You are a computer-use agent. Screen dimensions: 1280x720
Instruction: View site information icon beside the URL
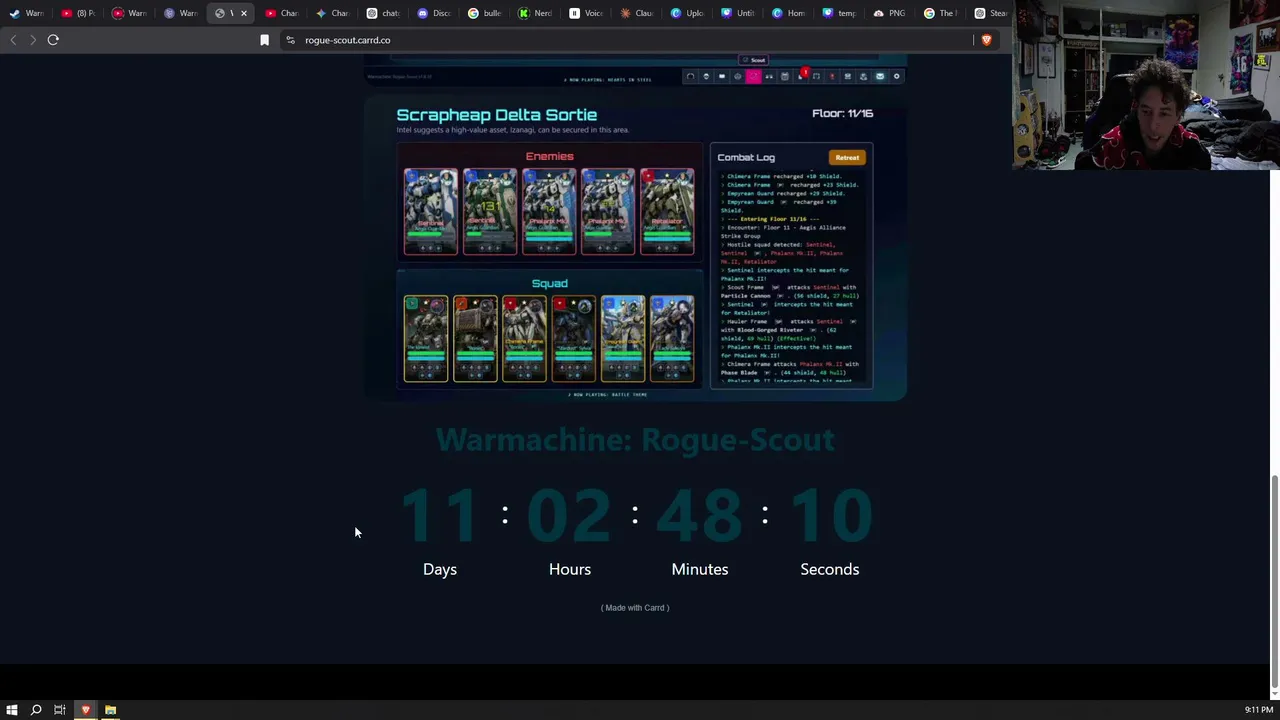click(290, 40)
